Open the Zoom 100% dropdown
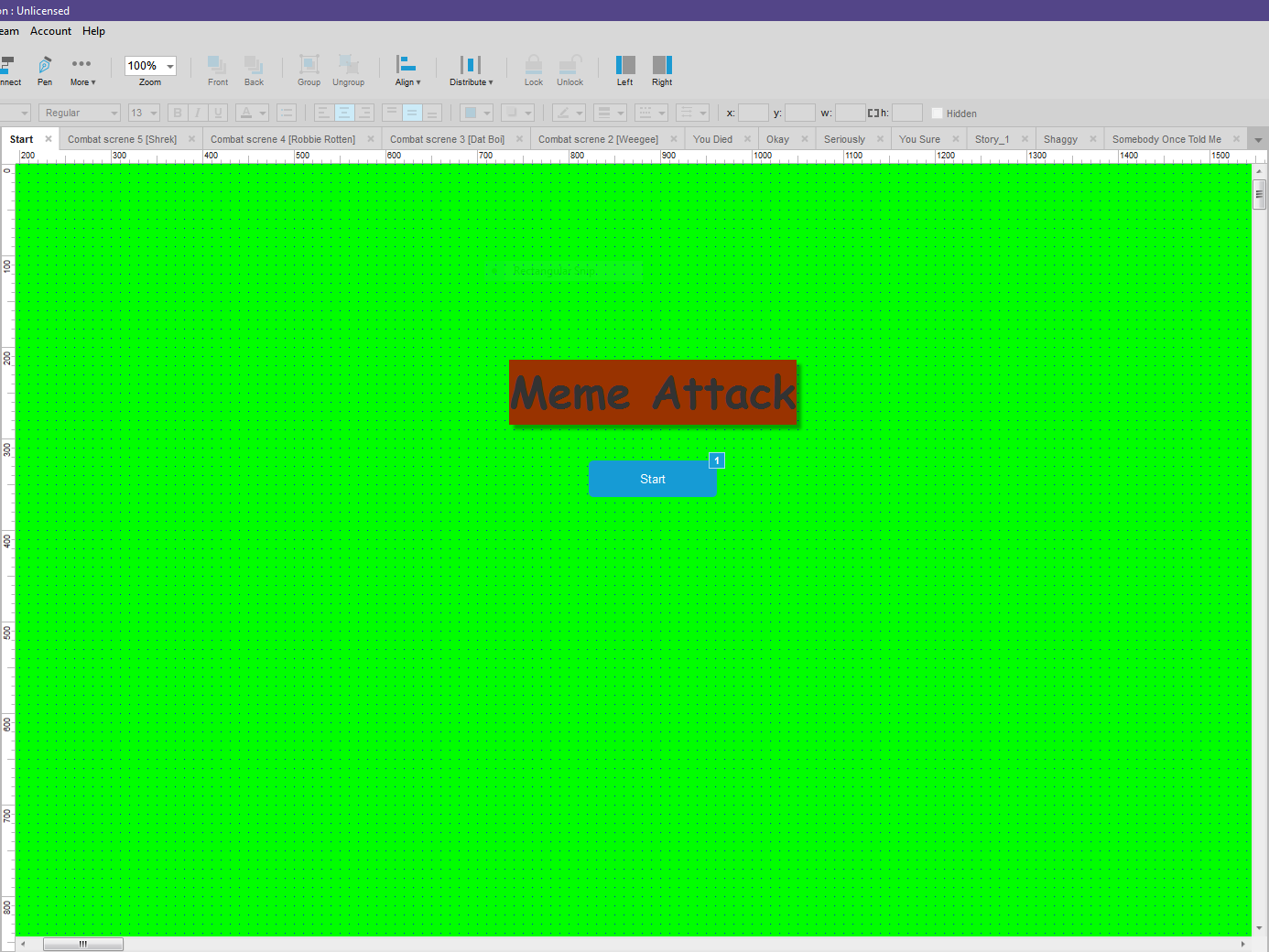The image size is (1269, 952). tap(169, 66)
